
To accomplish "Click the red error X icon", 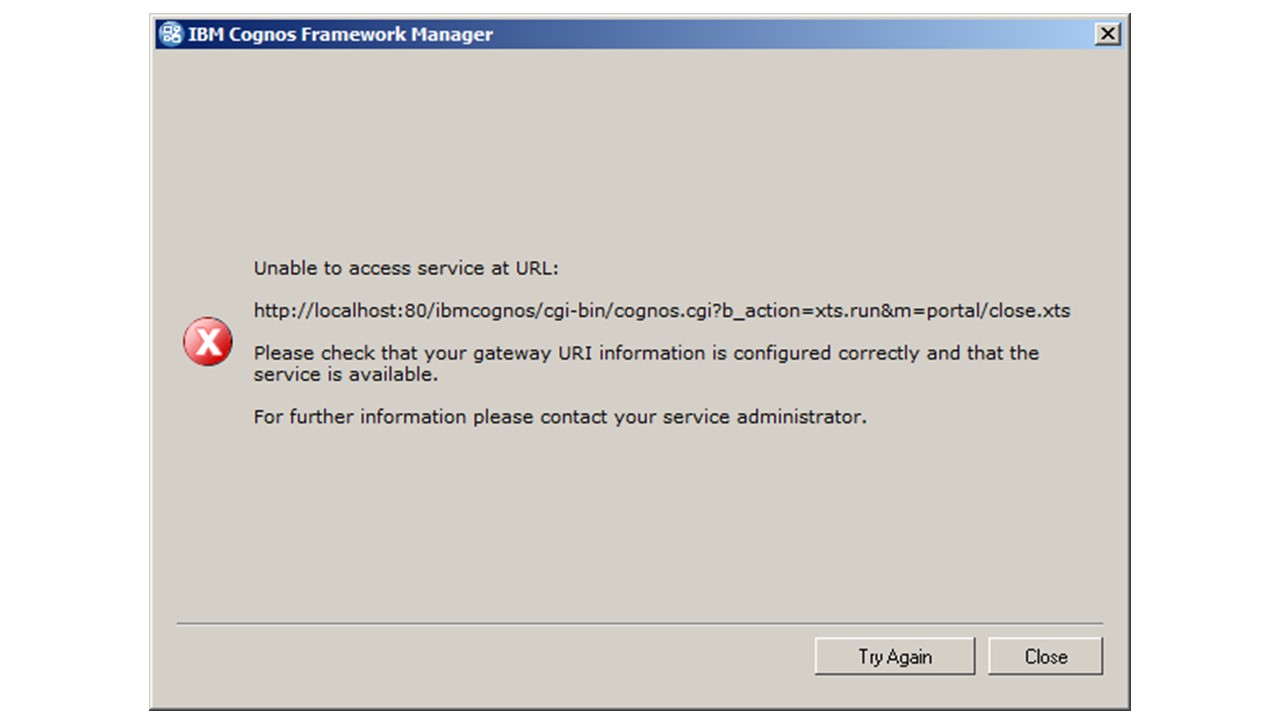I will (x=208, y=343).
